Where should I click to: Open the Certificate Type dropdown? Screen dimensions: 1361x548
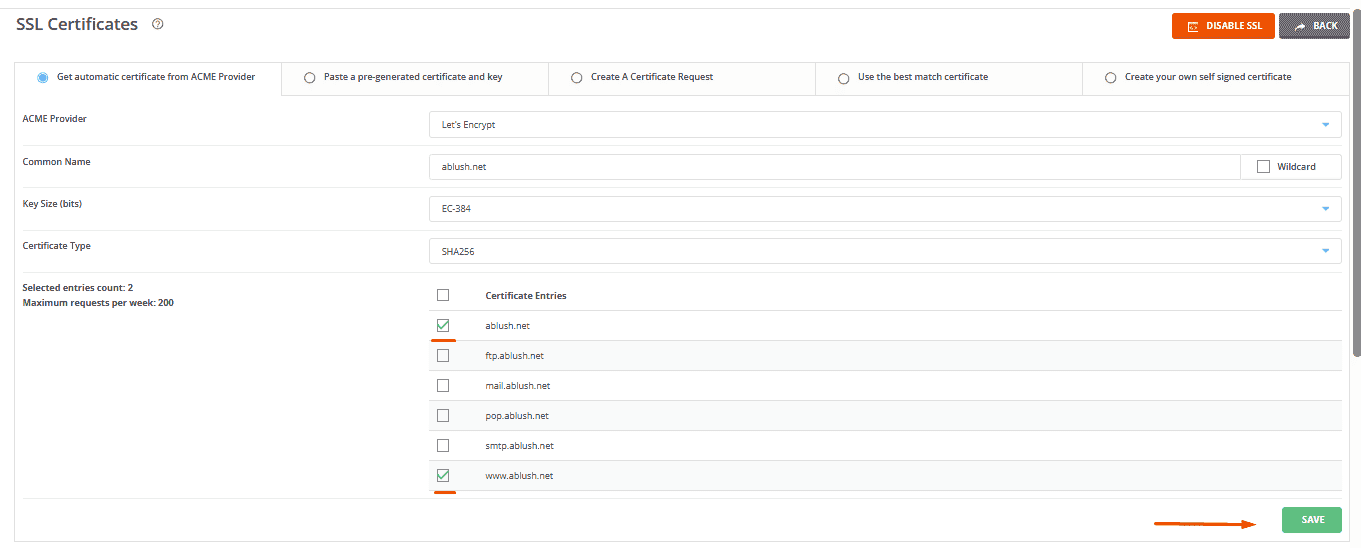click(x=884, y=251)
